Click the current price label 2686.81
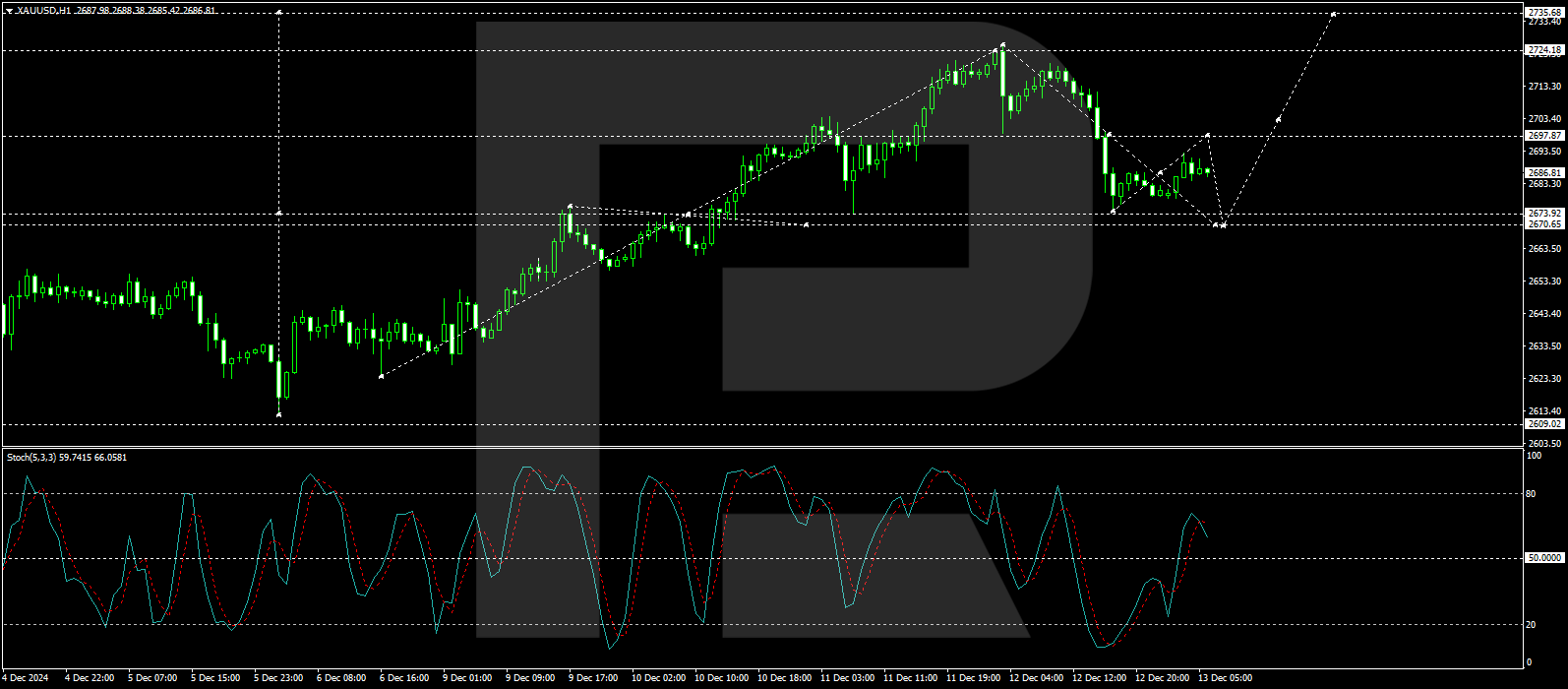Image resolution: width=1568 pixels, height=689 pixels. coord(1543,172)
